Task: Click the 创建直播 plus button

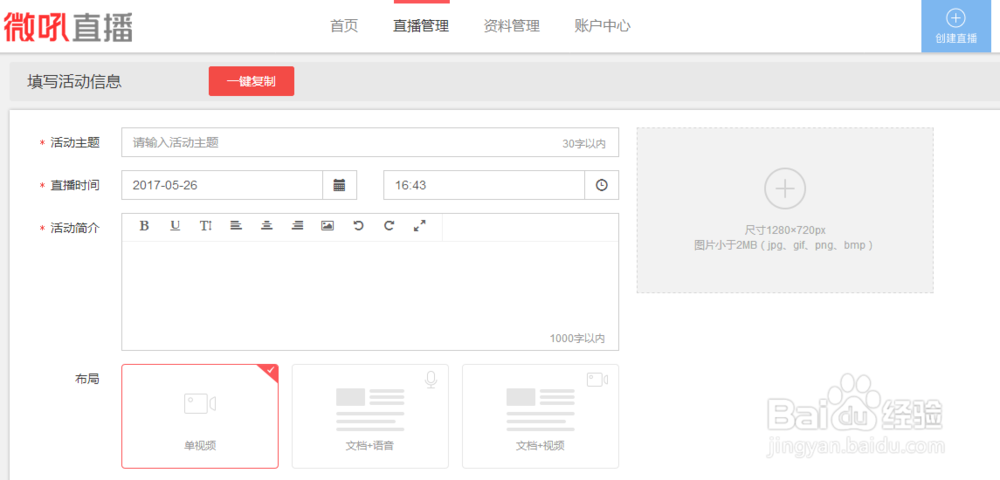Action: (x=956, y=26)
